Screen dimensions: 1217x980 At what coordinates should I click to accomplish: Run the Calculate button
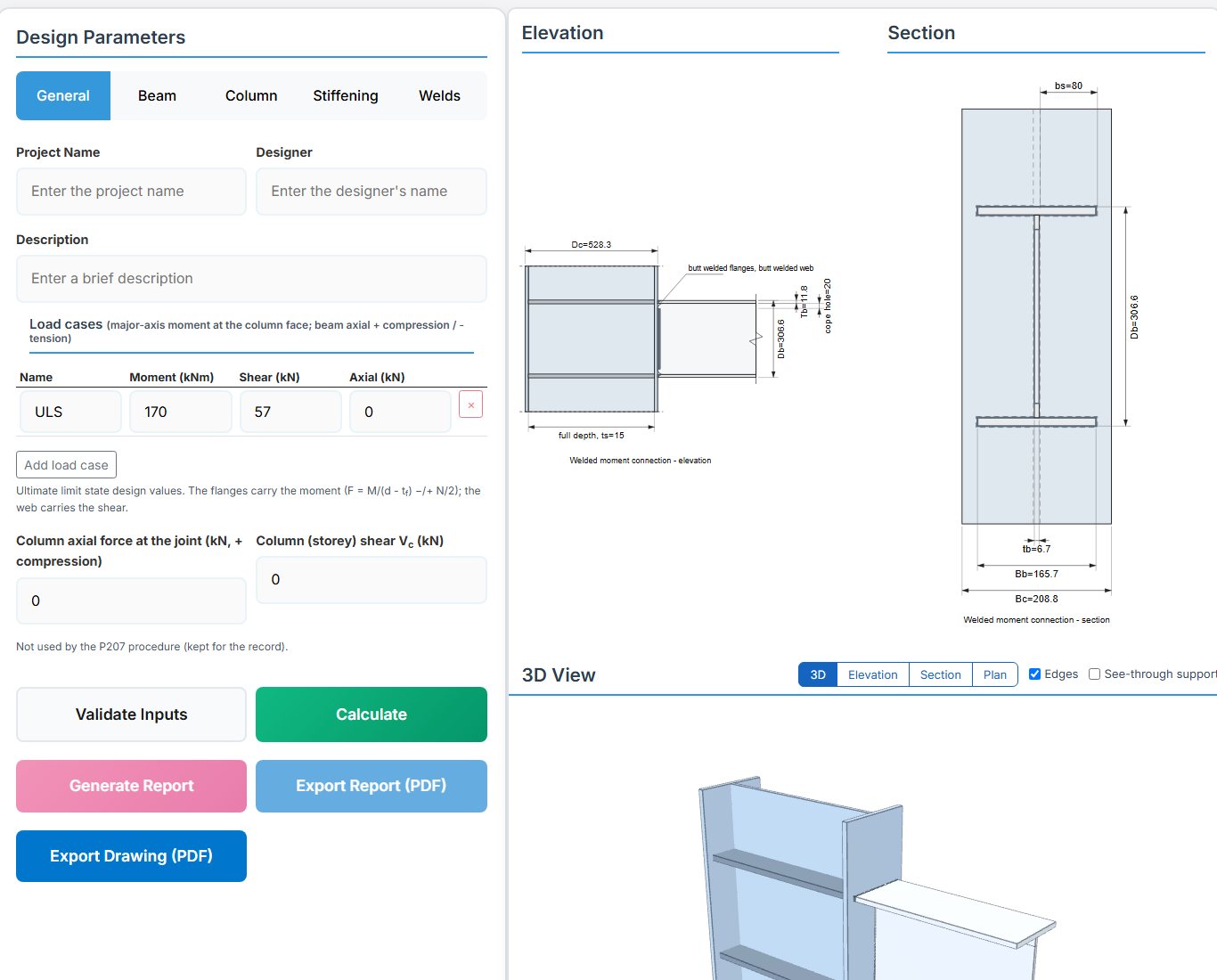[372, 715]
